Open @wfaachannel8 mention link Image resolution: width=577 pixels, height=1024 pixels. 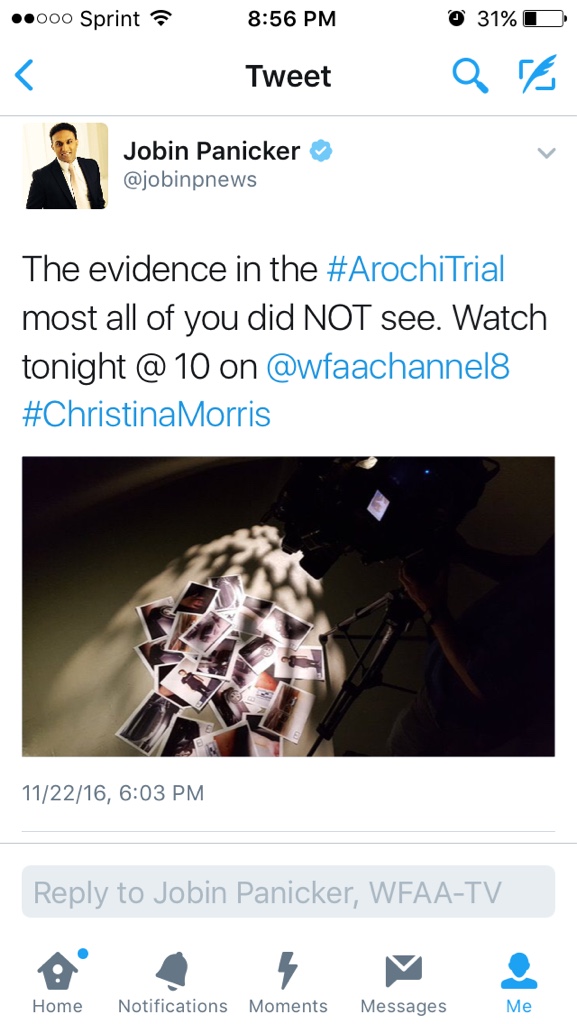[x=388, y=368]
